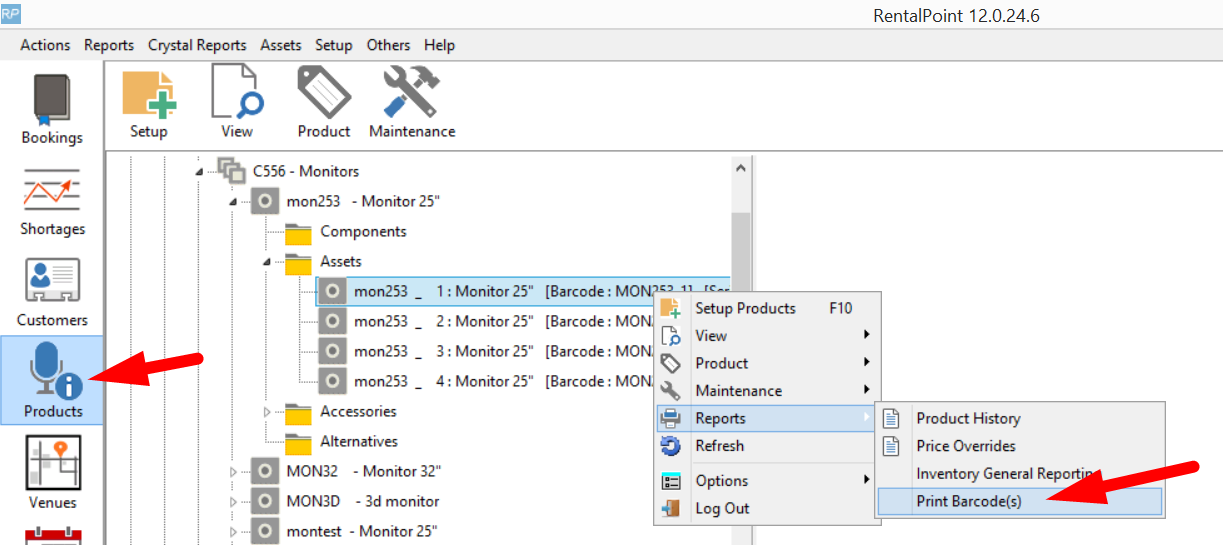Select asset row mon253 _ 4 : Monitor 25"
1223x545 pixels.
coord(485,381)
